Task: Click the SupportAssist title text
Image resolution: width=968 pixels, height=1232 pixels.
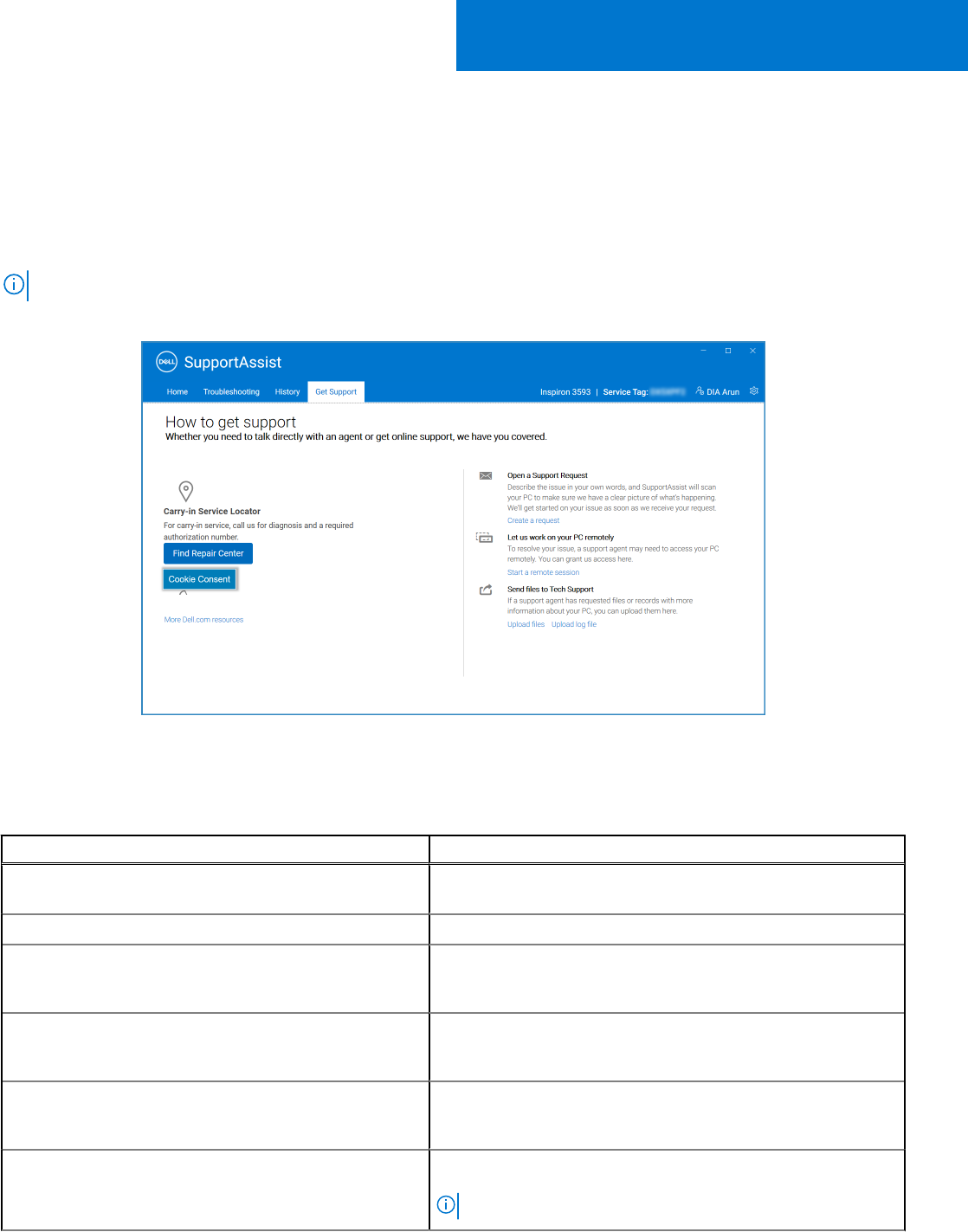Action: click(x=233, y=362)
